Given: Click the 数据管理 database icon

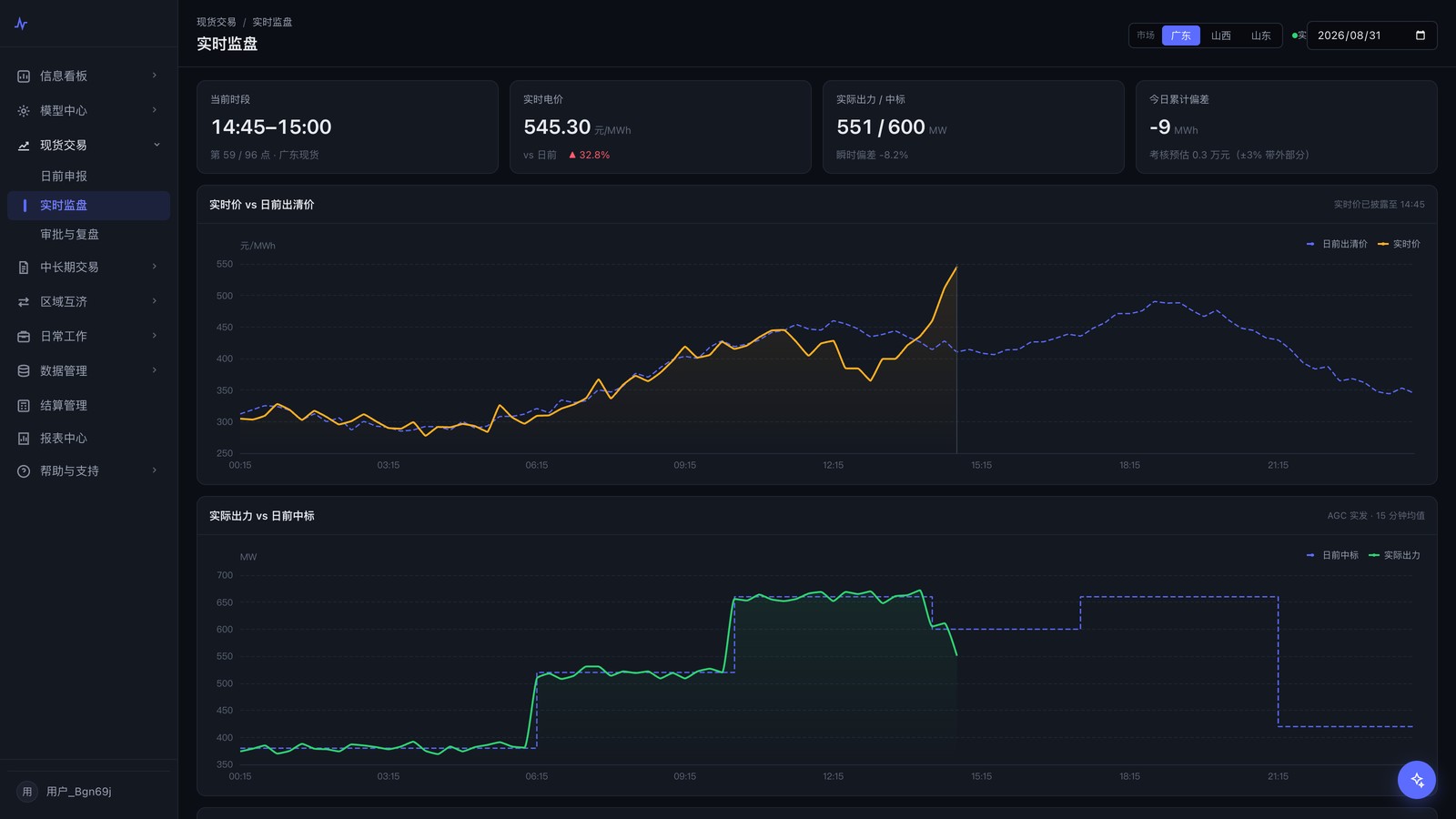Looking at the screenshot, I should (x=24, y=371).
